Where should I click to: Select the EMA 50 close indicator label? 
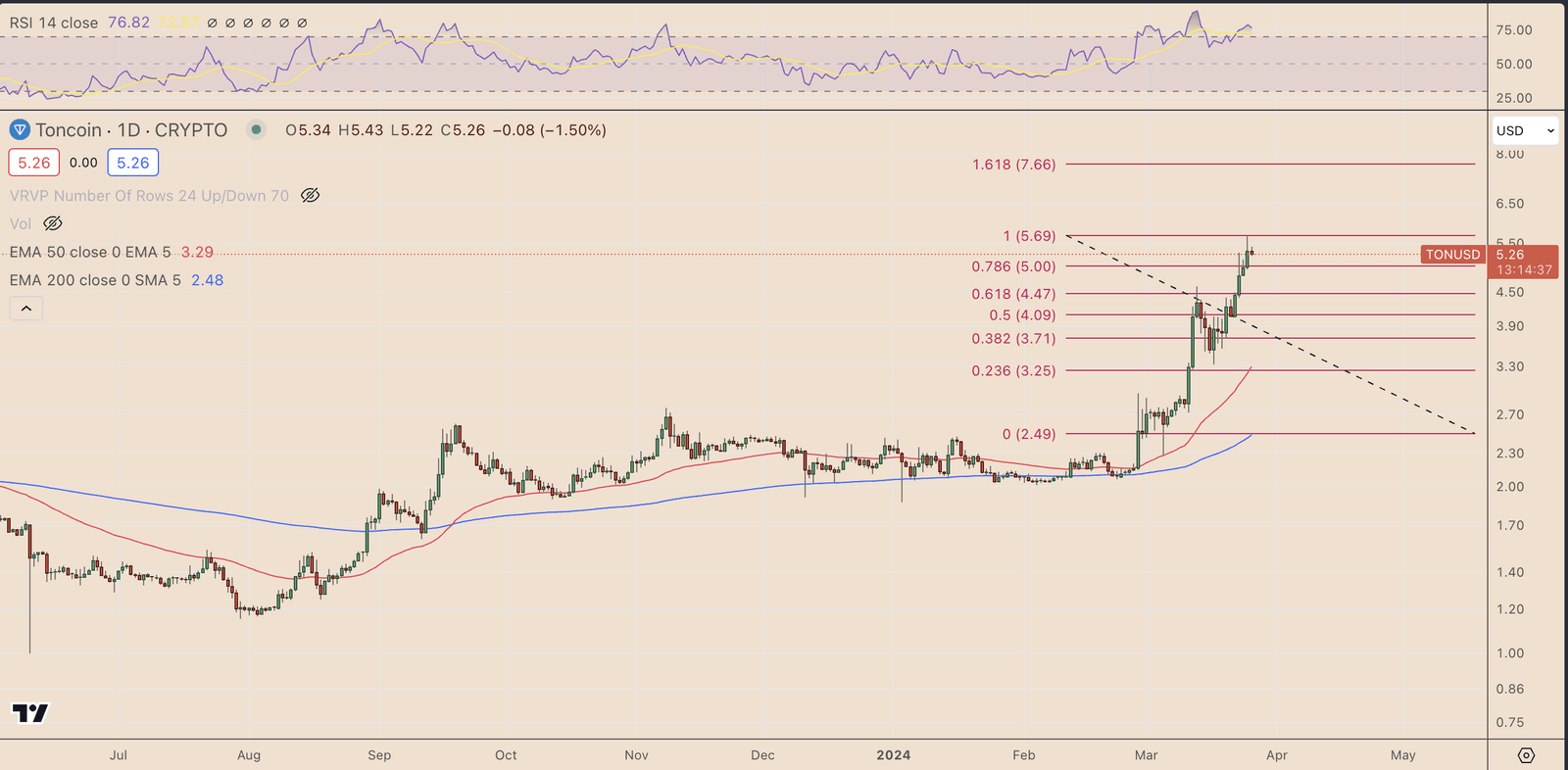[90, 253]
